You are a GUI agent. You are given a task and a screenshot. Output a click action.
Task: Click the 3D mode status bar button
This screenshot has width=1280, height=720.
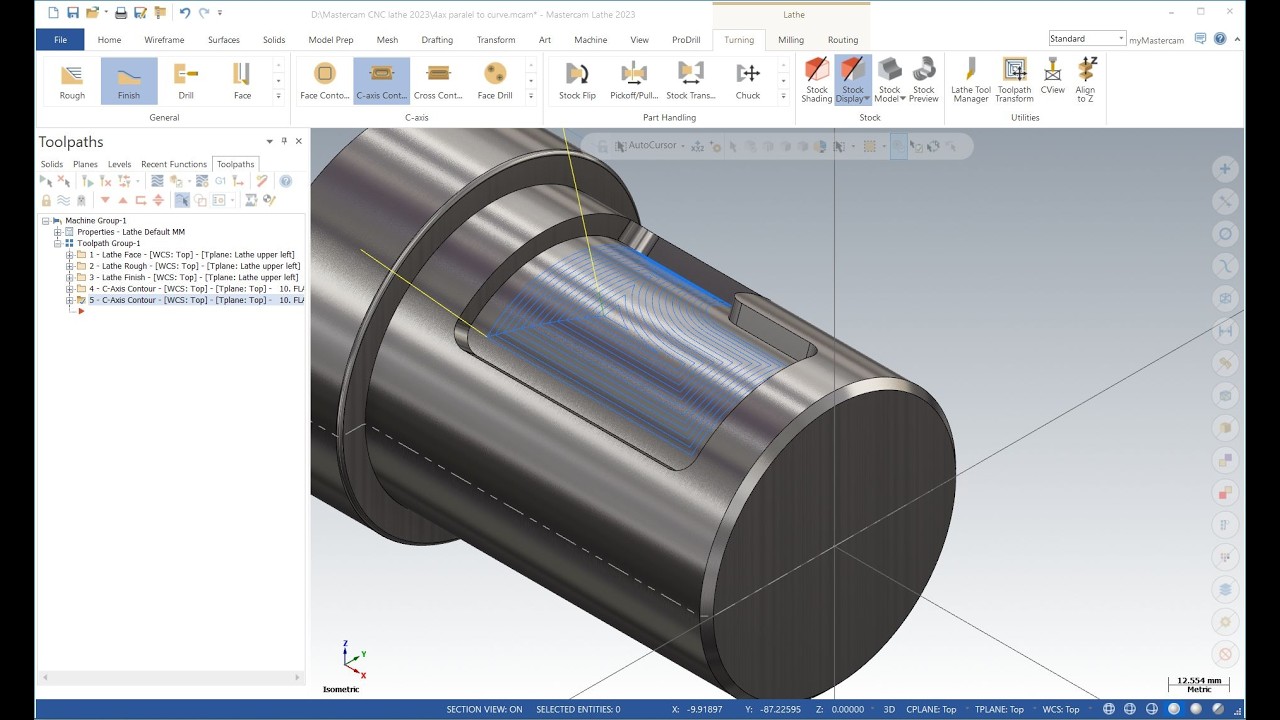pos(889,709)
